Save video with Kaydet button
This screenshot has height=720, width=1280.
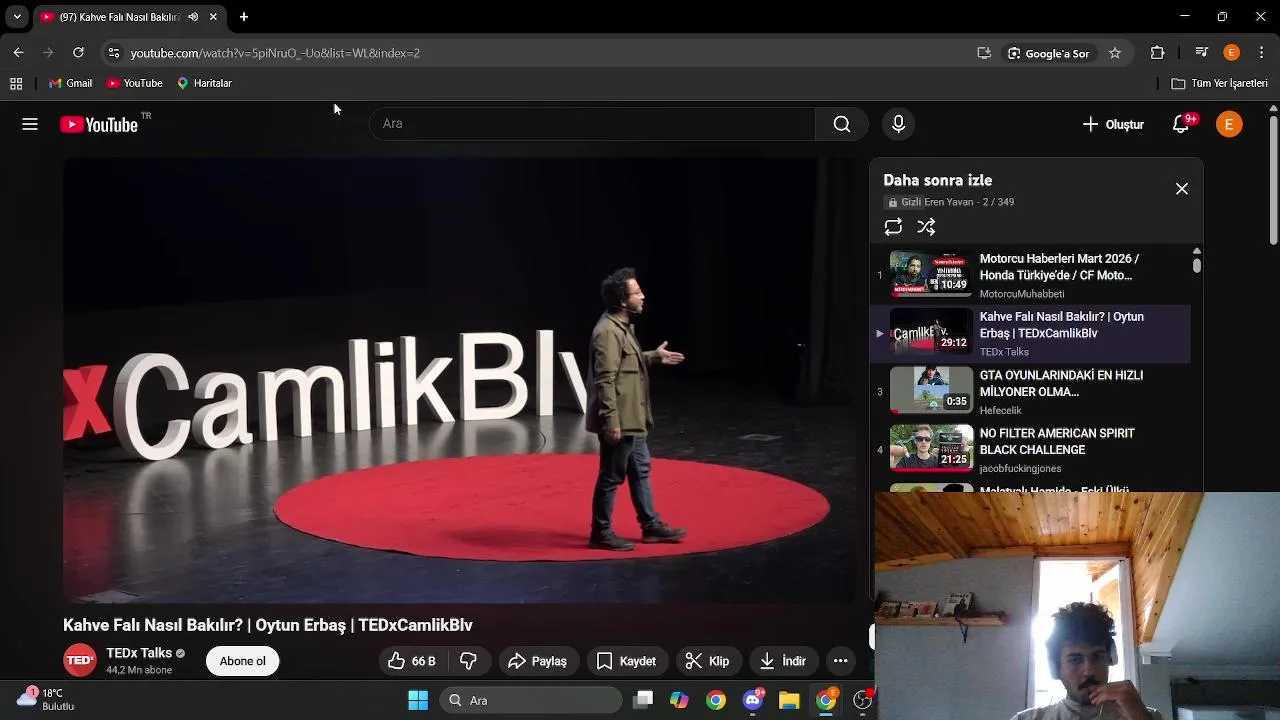click(x=626, y=661)
